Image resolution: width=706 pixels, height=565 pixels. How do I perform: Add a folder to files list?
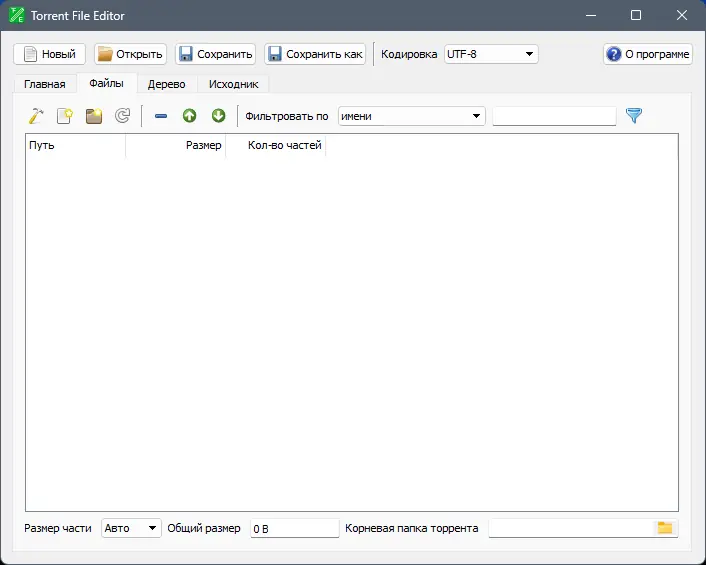click(94, 116)
